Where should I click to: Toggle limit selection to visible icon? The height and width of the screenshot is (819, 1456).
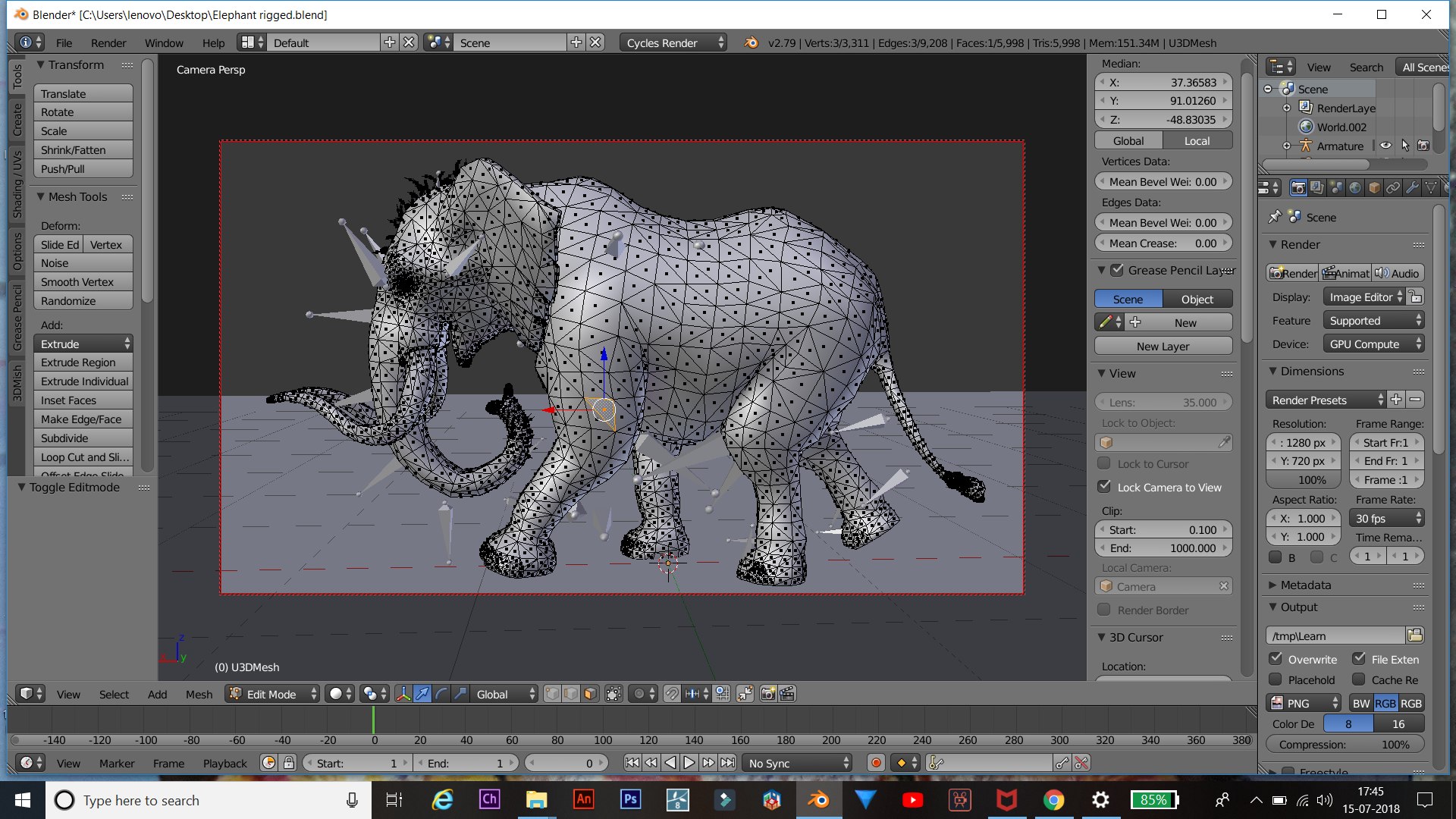click(x=614, y=694)
